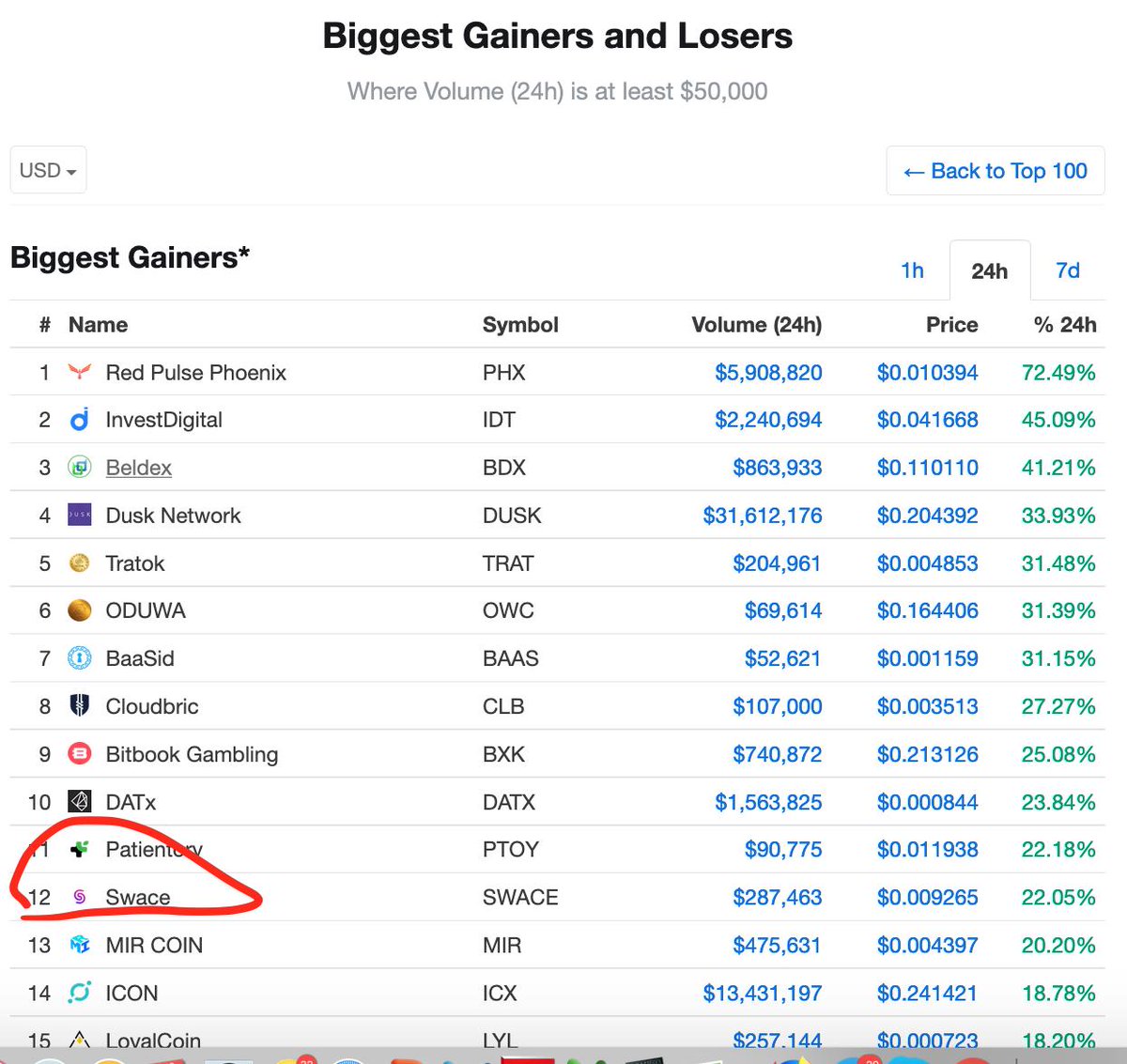The width and height of the screenshot is (1127, 1064).
Task: Click the $0.010394 price link
Action: pos(928,373)
